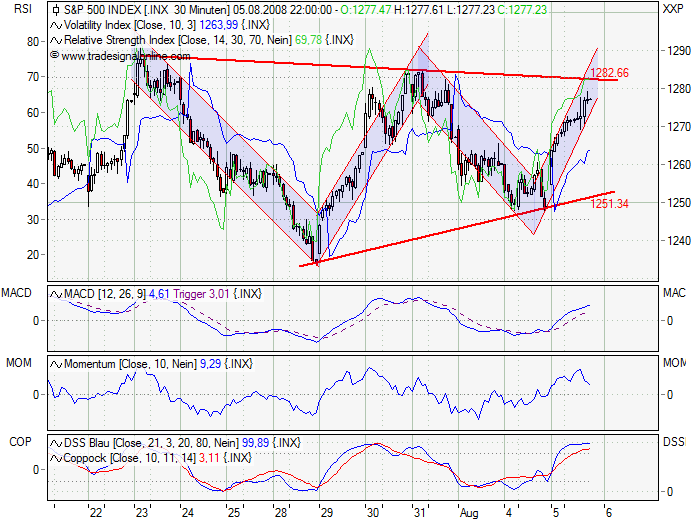Viewport: 700px width, 520px height.
Task: Click the line icon beside Momentum legend
Action: (56, 364)
